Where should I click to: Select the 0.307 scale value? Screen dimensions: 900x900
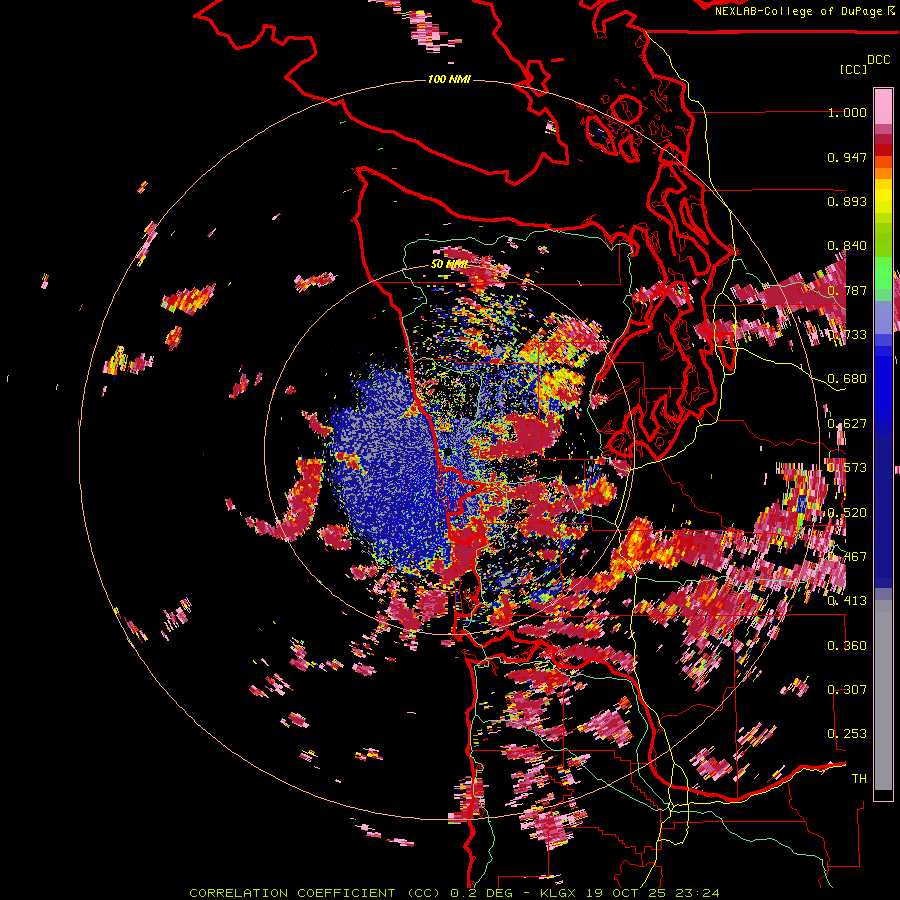pos(847,690)
